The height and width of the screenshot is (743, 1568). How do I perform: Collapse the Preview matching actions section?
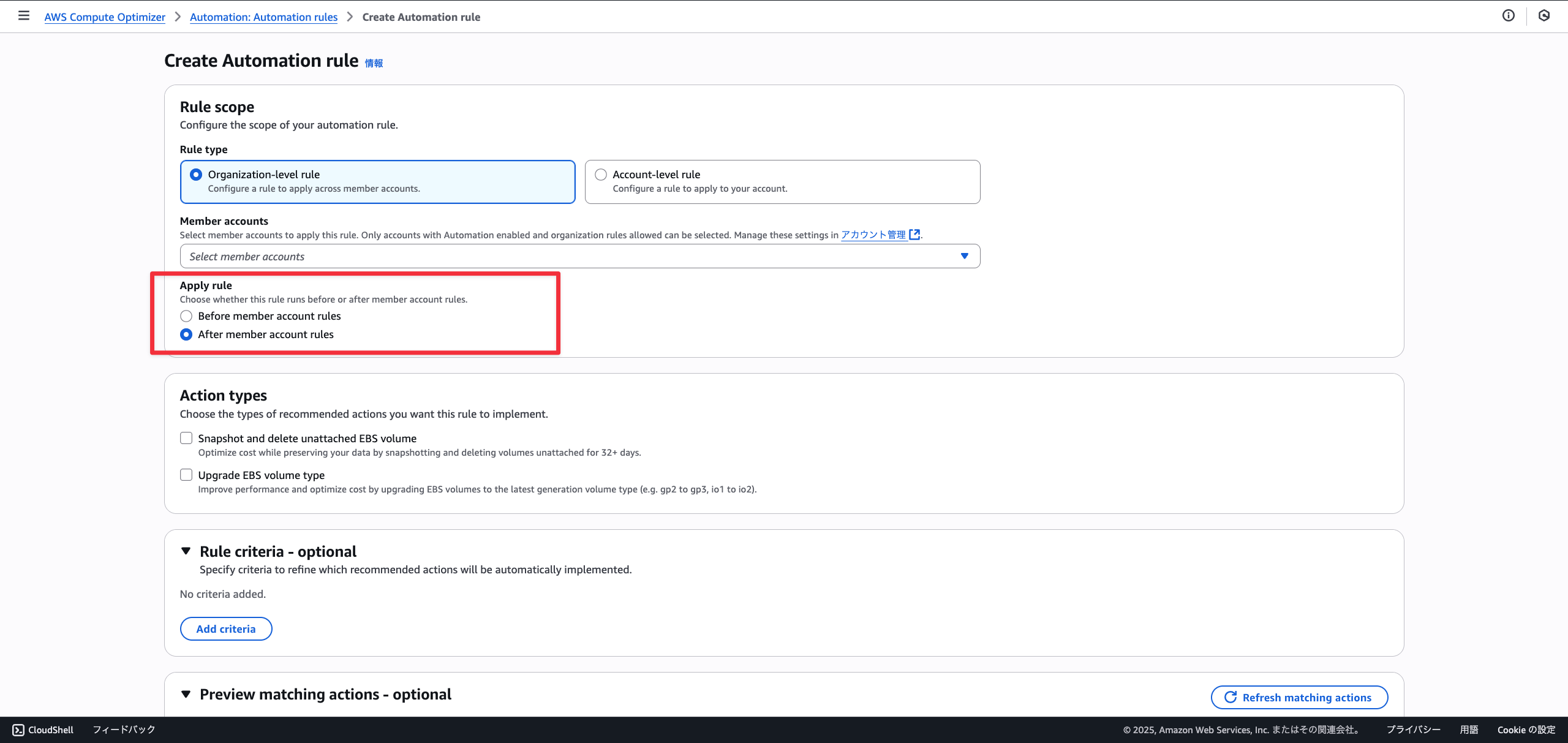click(186, 694)
